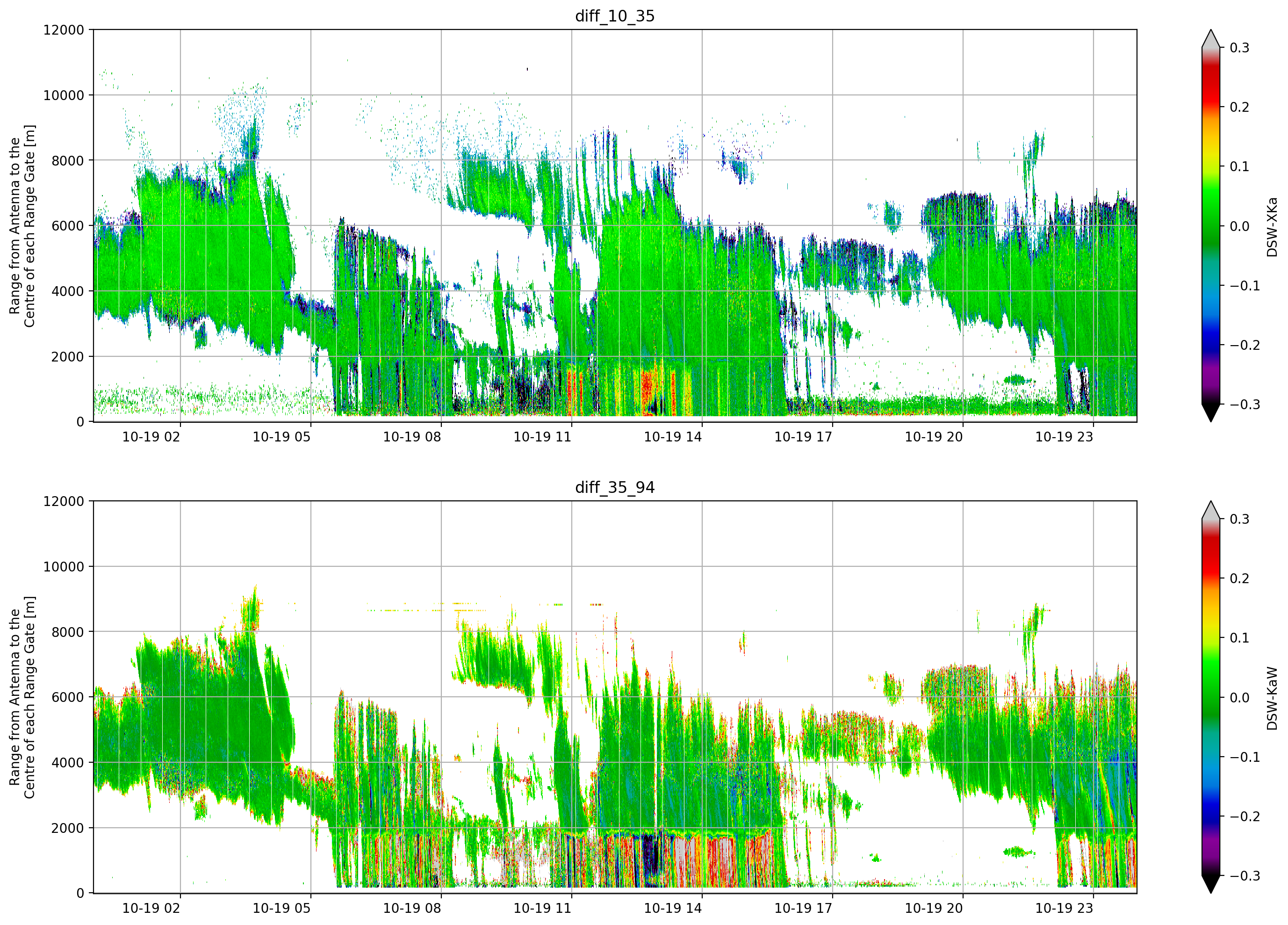Select the DSW-KaW colorbar label
Screen dimensions: 1288x925
[x=1272, y=698]
